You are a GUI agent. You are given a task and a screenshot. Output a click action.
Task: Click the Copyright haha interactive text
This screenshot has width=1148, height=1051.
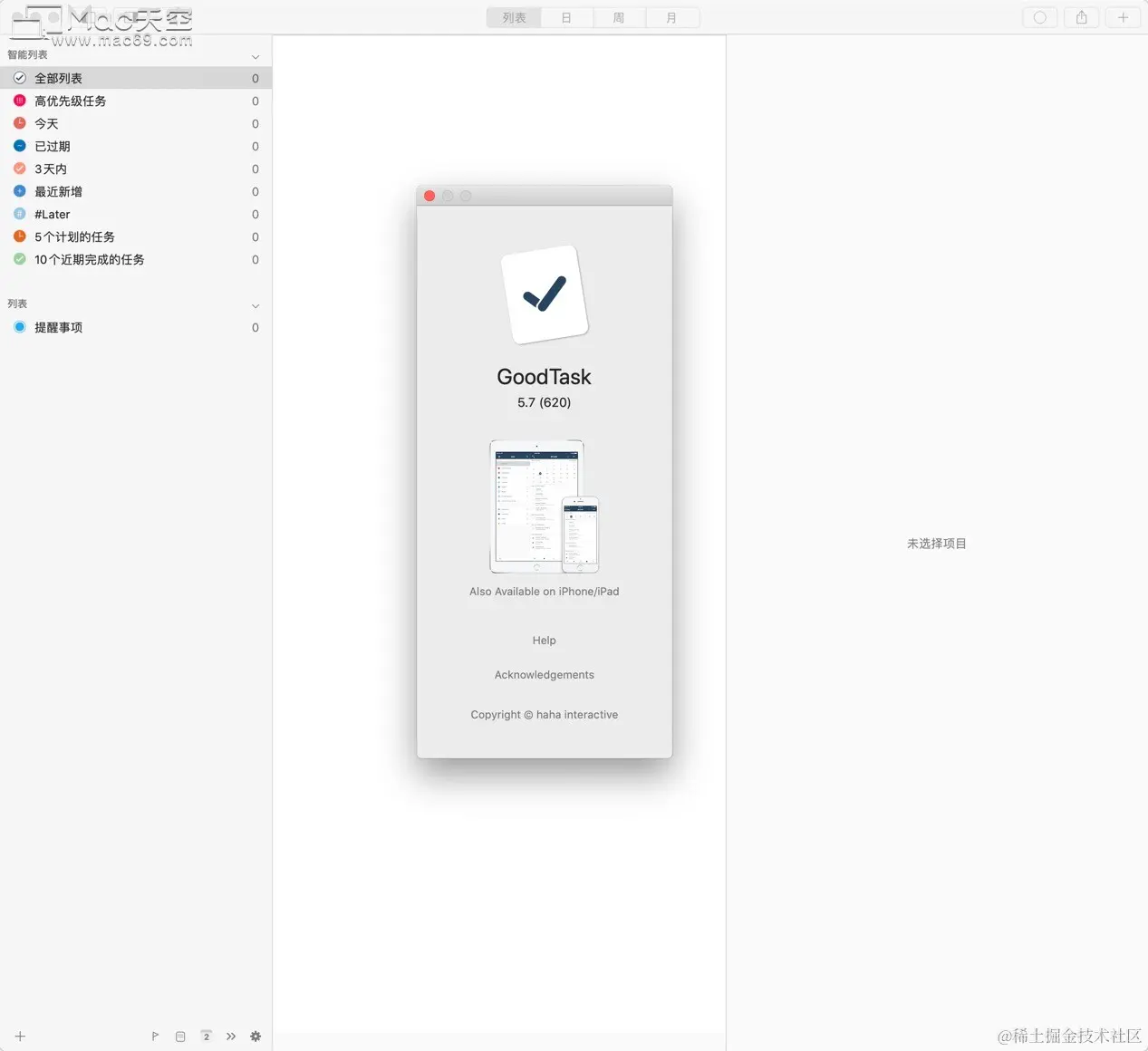545,715
